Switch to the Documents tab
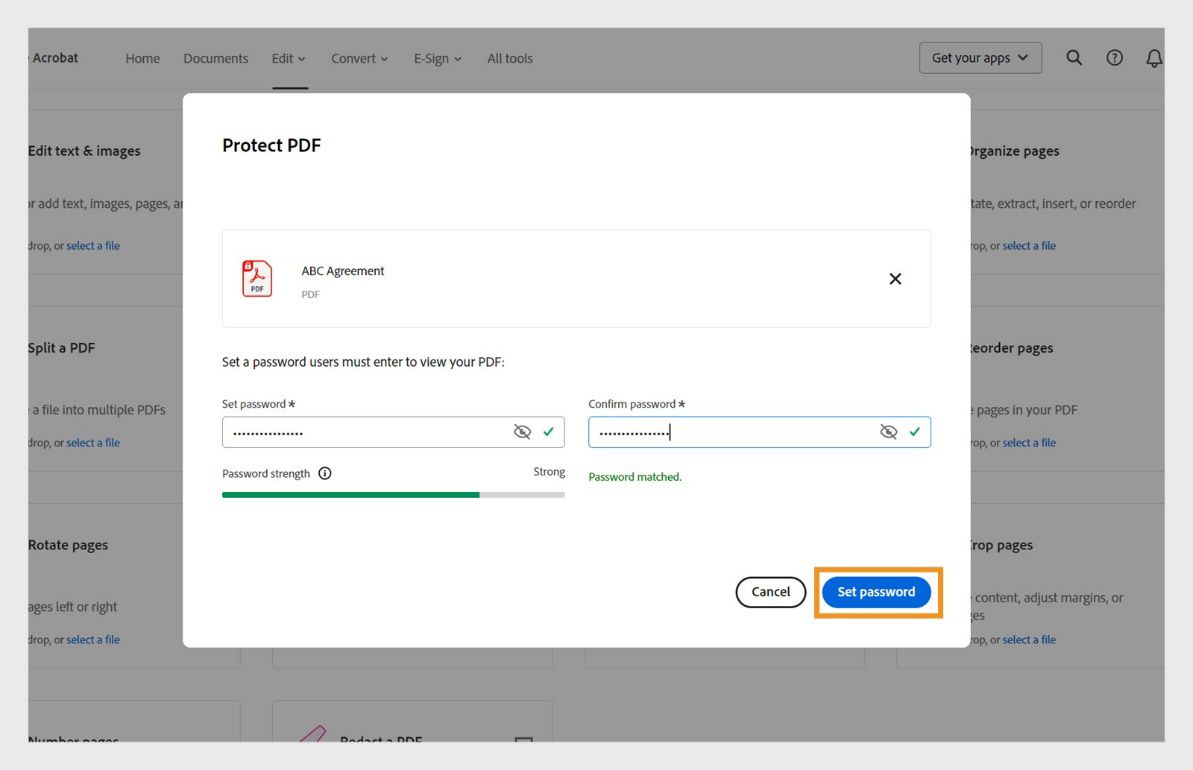Viewport: 1193px width, 770px height. coord(215,58)
